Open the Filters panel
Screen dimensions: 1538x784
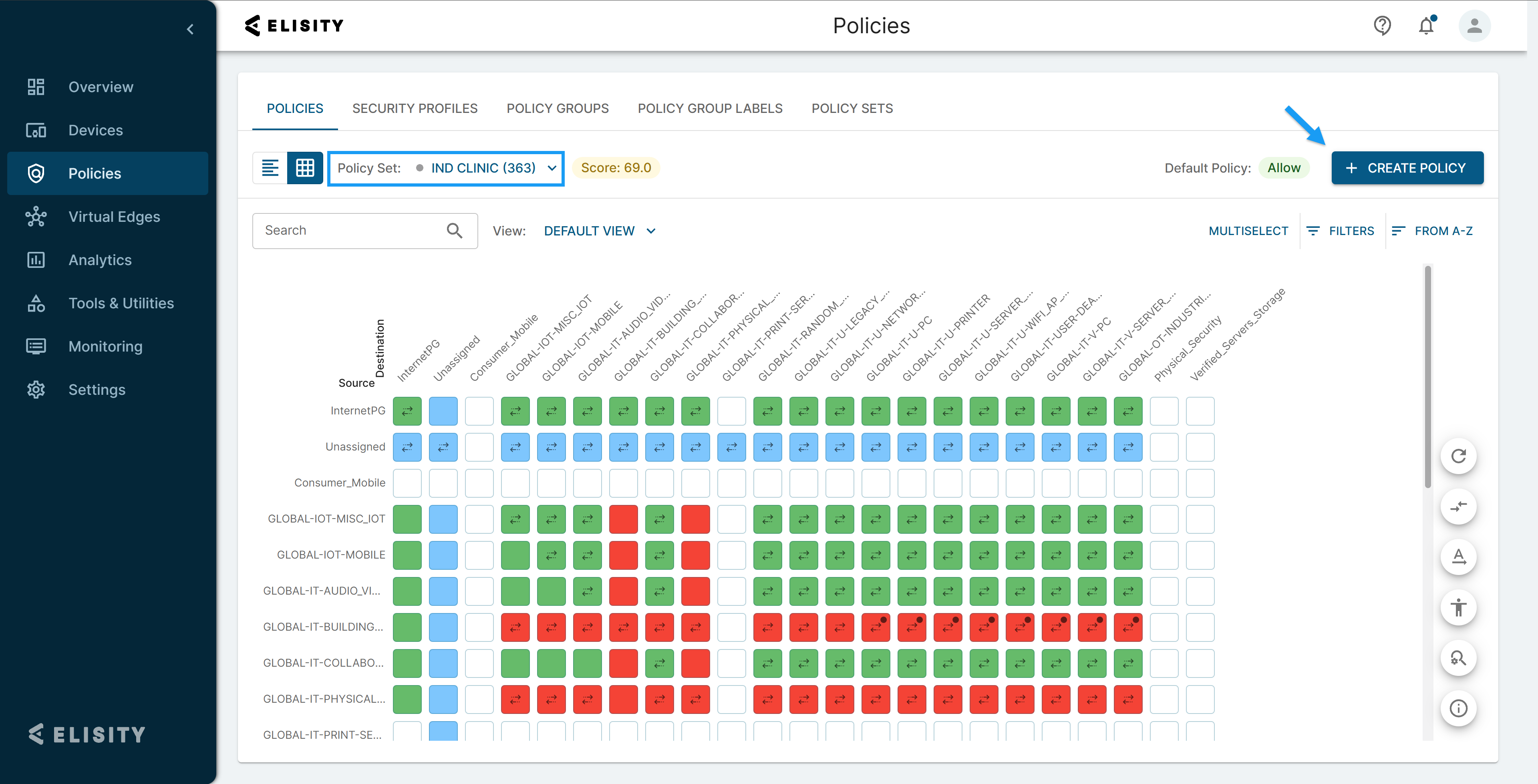[1341, 231]
